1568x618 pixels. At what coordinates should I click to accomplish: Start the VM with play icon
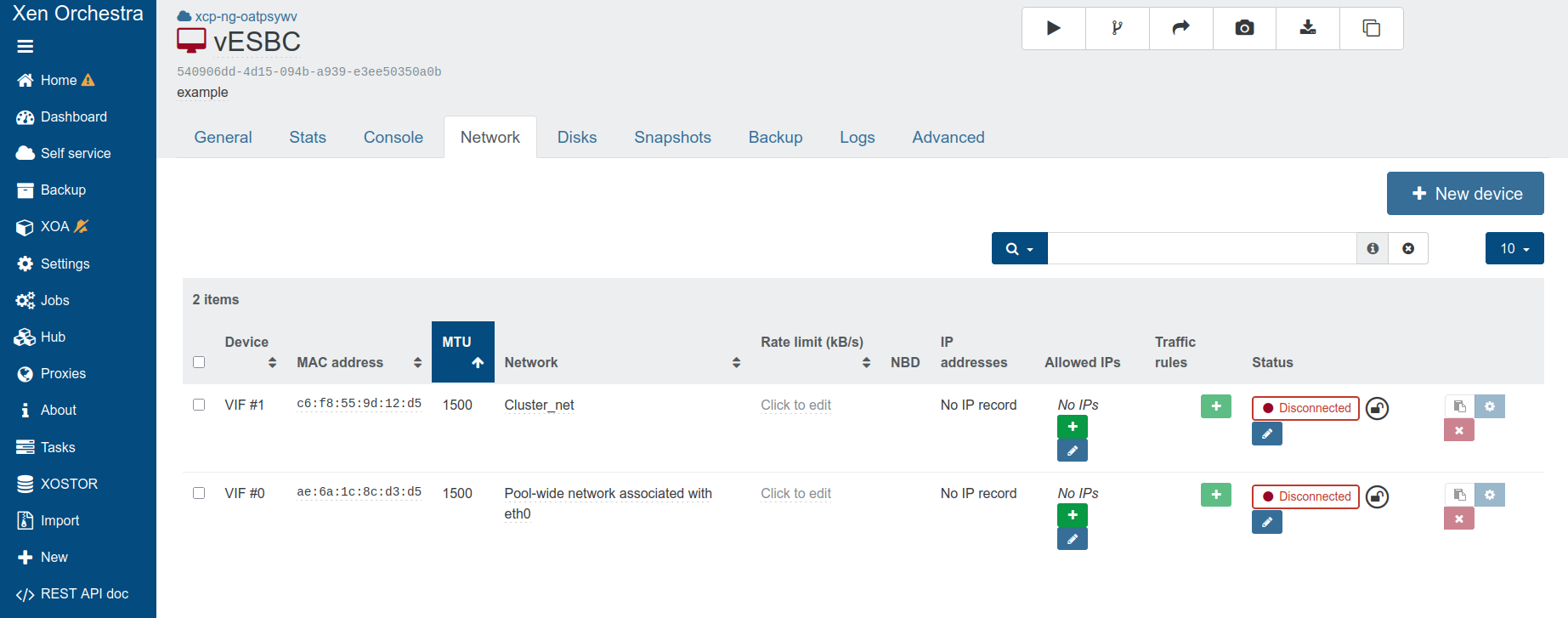1053,28
